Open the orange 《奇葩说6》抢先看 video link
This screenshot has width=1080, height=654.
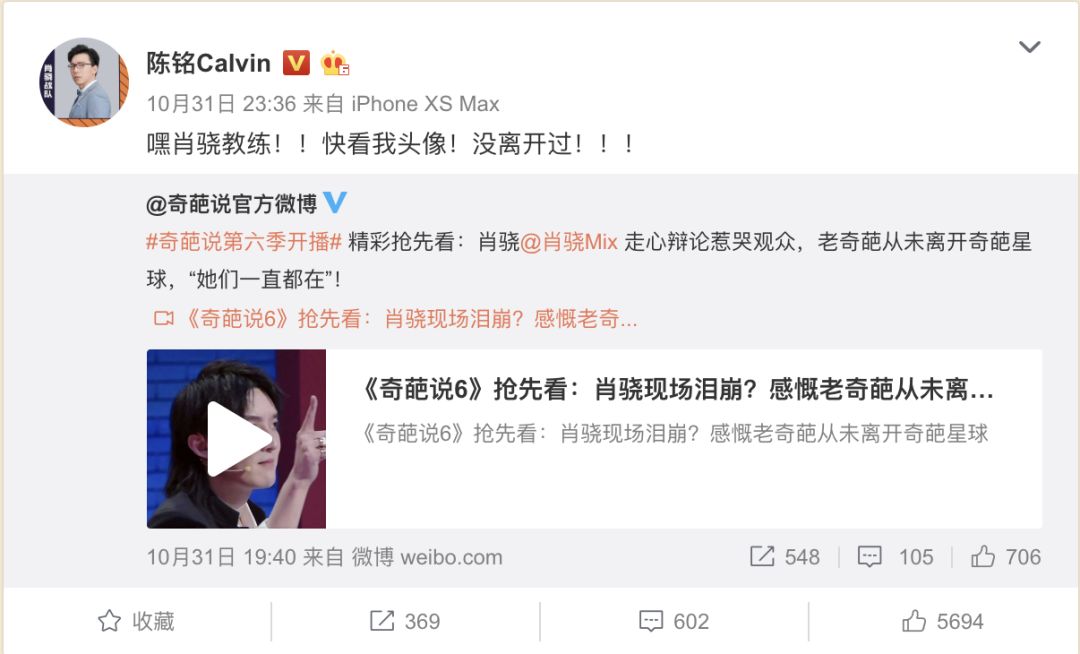click(411, 318)
